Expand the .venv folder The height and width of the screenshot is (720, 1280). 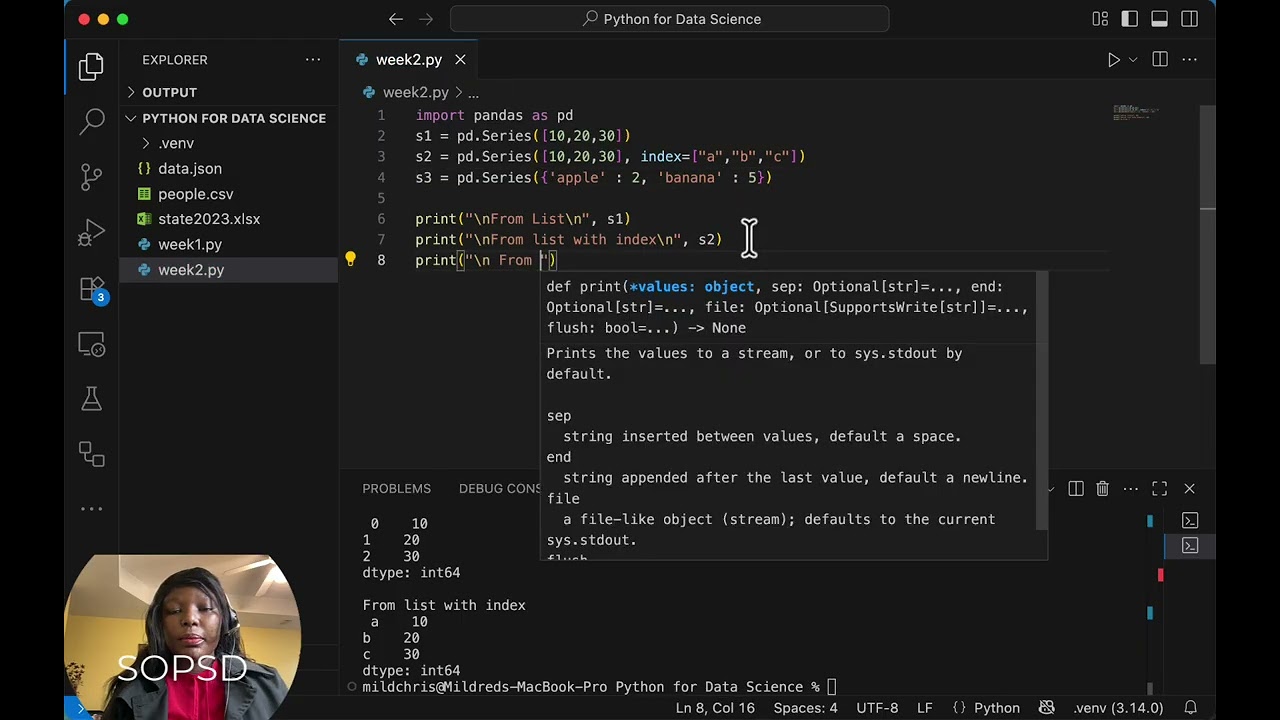click(229, 143)
